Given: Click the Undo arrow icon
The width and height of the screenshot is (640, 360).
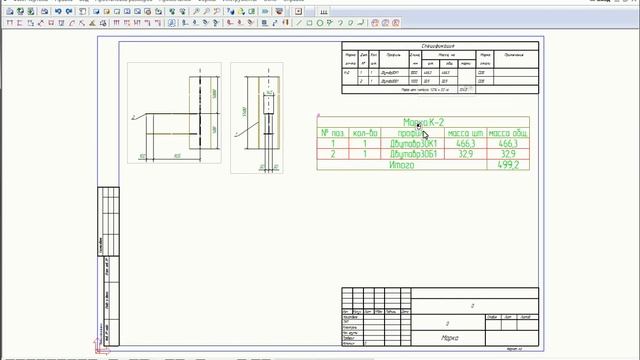Looking at the screenshot, I should (x=58, y=11).
